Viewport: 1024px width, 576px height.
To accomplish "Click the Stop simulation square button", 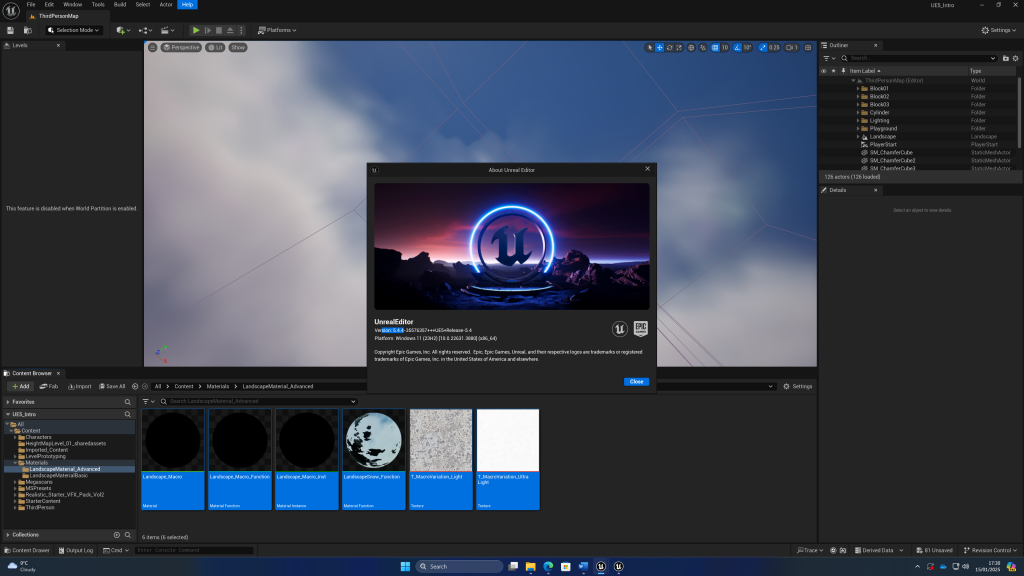I will click(x=219, y=30).
